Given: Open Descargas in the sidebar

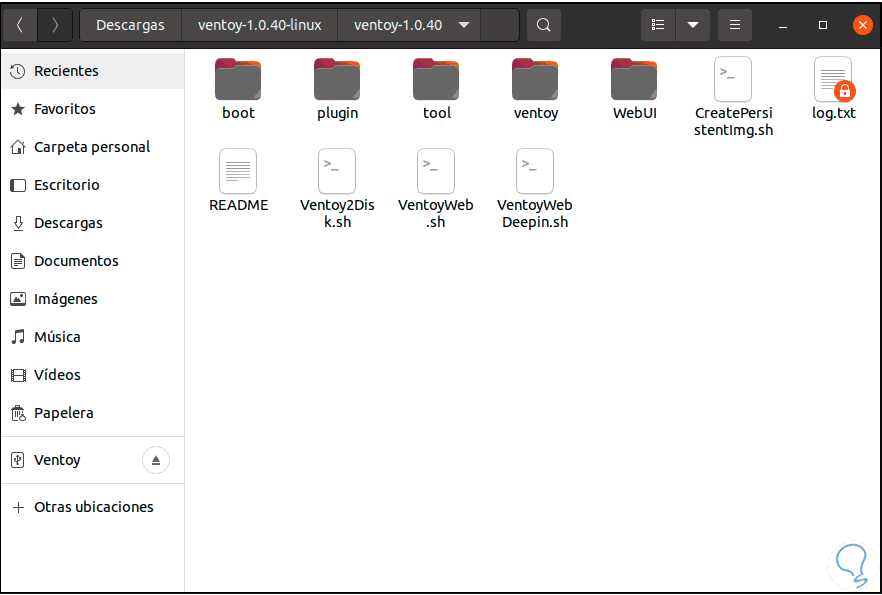Looking at the screenshot, I should [x=93, y=223].
